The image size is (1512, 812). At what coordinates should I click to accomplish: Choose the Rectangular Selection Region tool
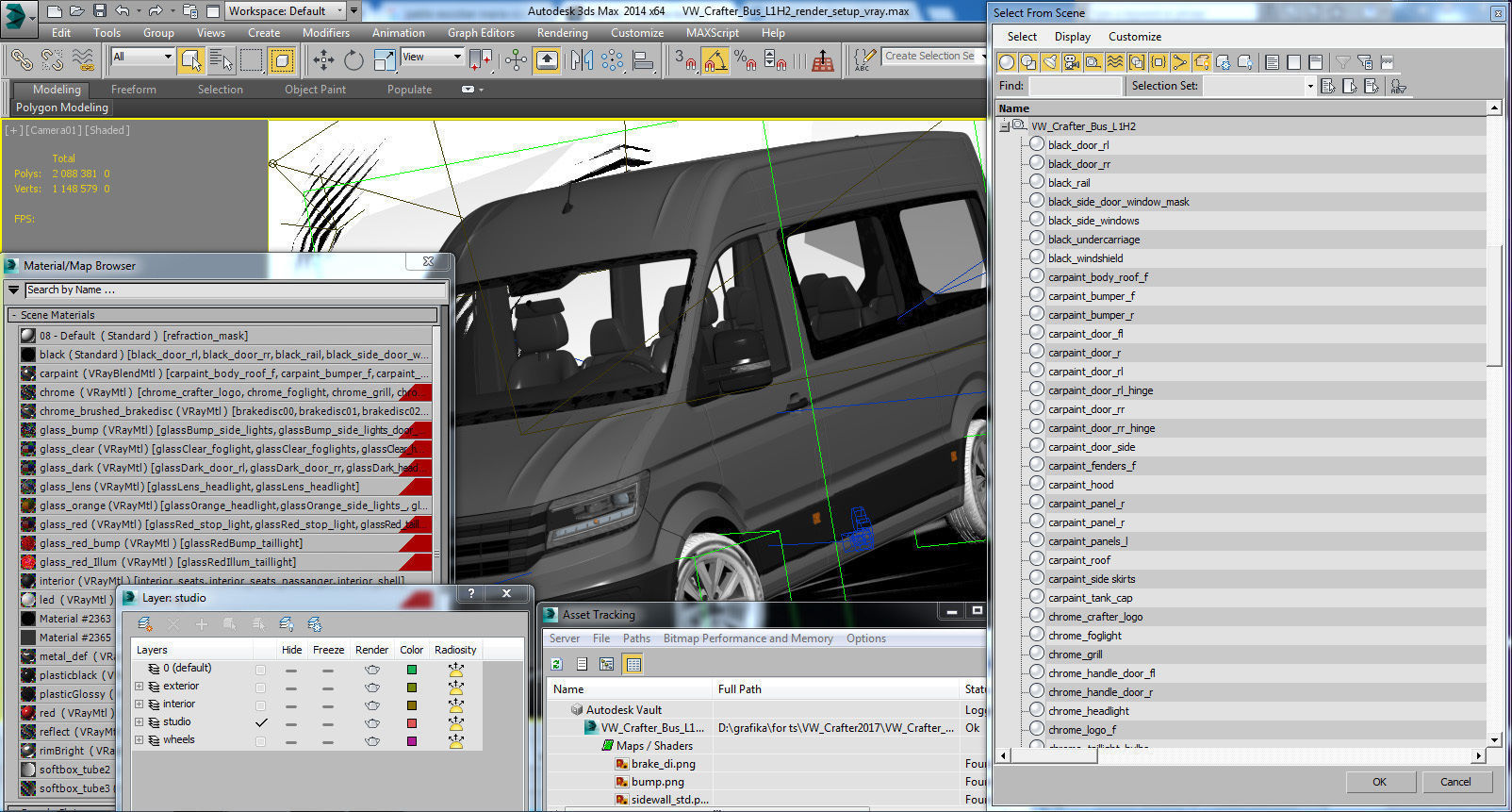[252, 60]
